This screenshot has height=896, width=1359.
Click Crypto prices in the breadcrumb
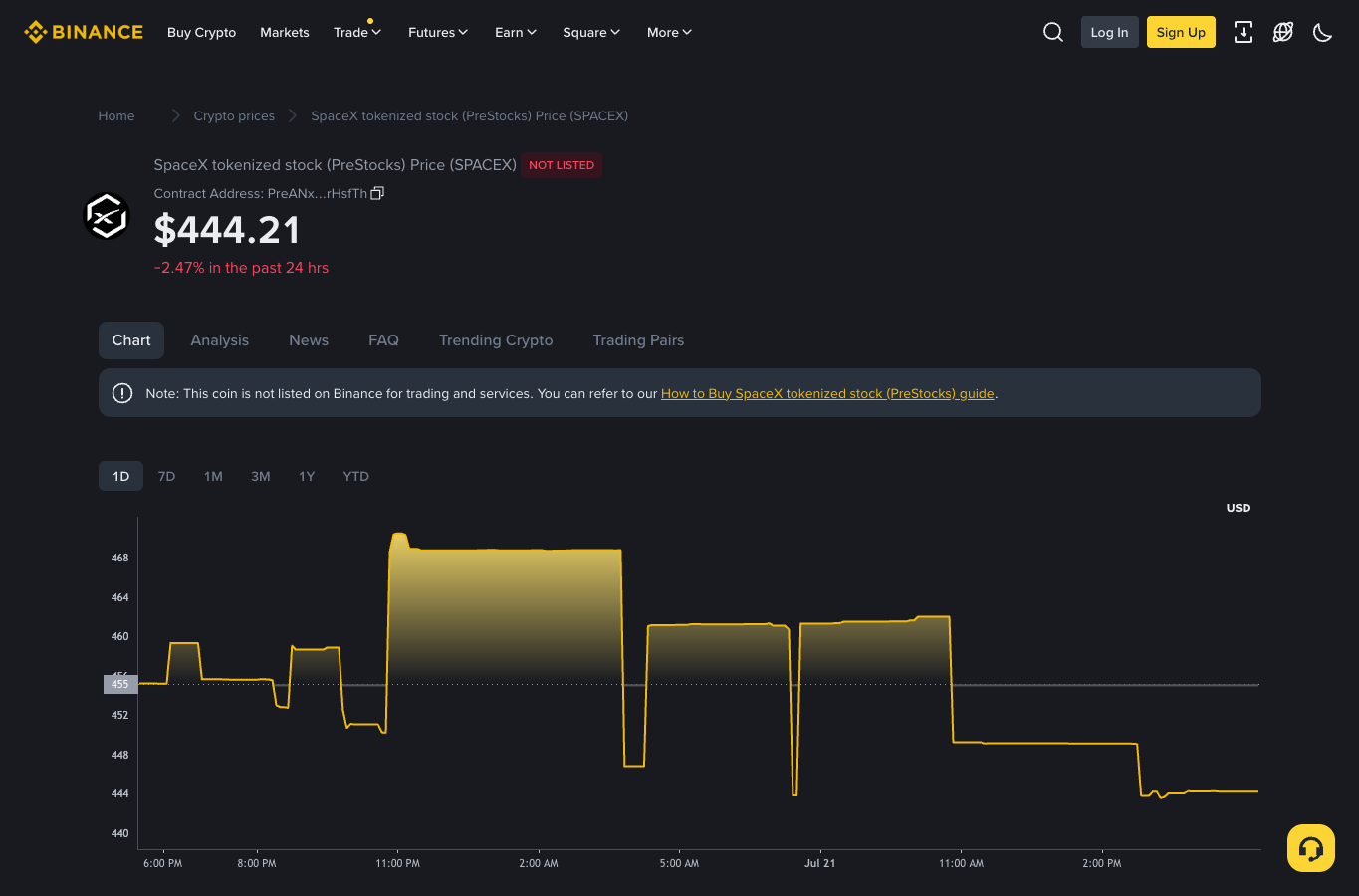click(x=234, y=115)
